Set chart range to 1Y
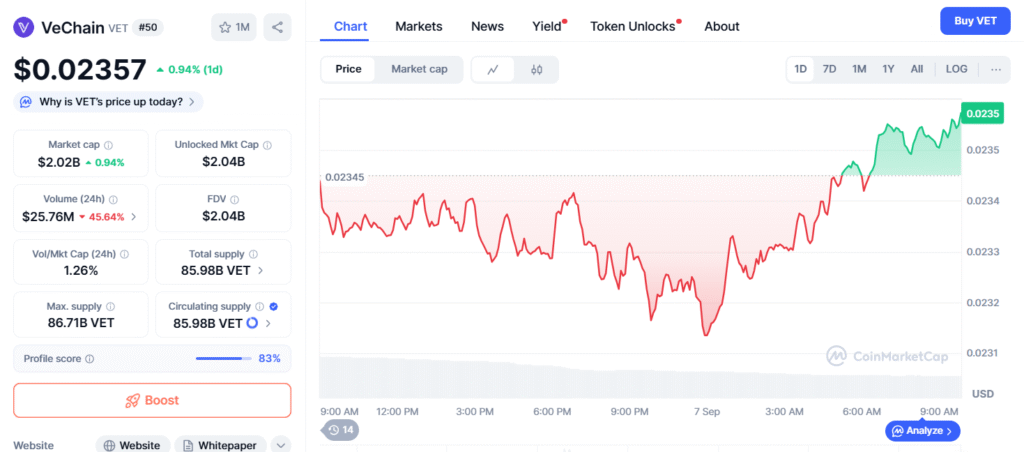Screen dimensions: 1024x452 click(x=888, y=69)
